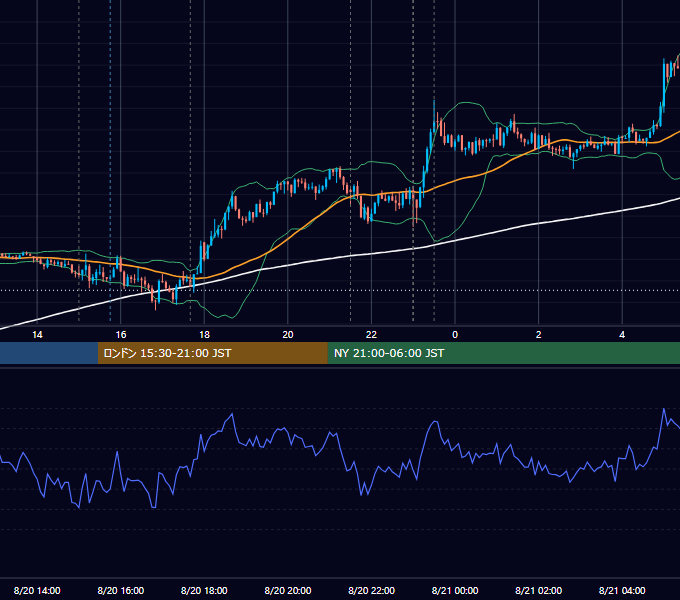Viewport: 680px width, 600px height.
Task: Click hour label 20 on the price chart axis
Action: tap(288, 334)
